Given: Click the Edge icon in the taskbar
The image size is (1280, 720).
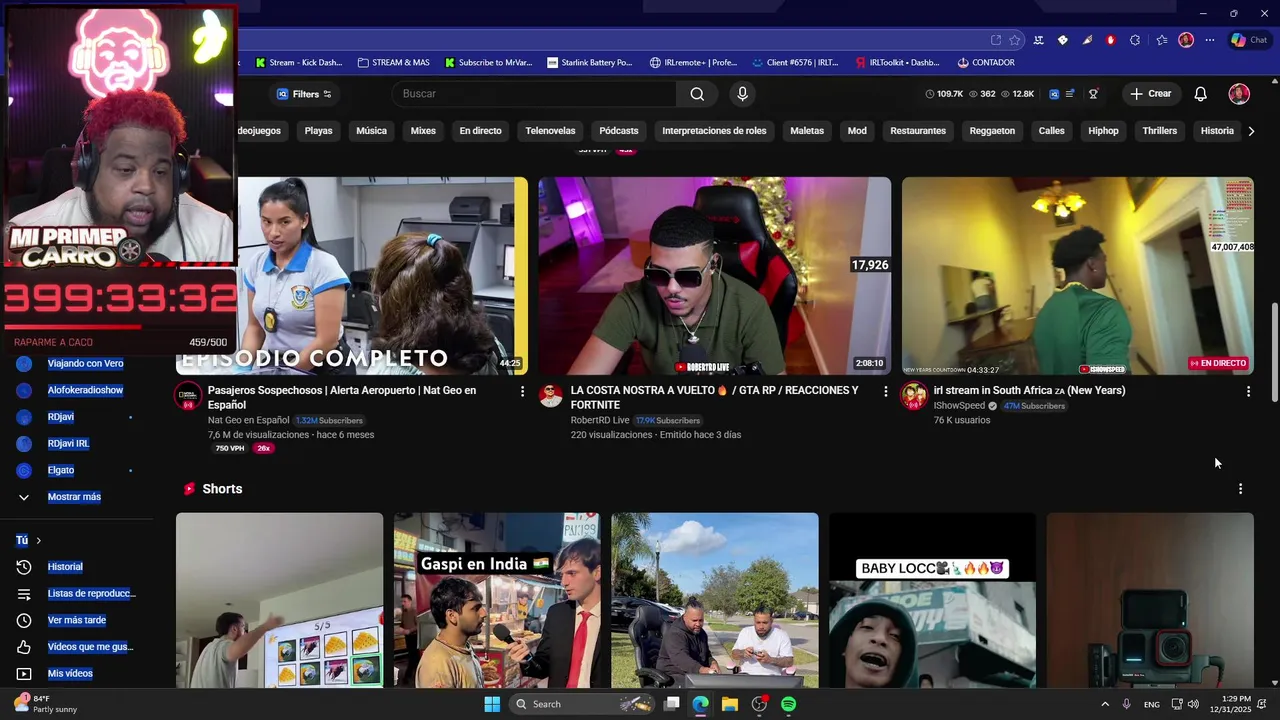Looking at the screenshot, I should pos(701,704).
